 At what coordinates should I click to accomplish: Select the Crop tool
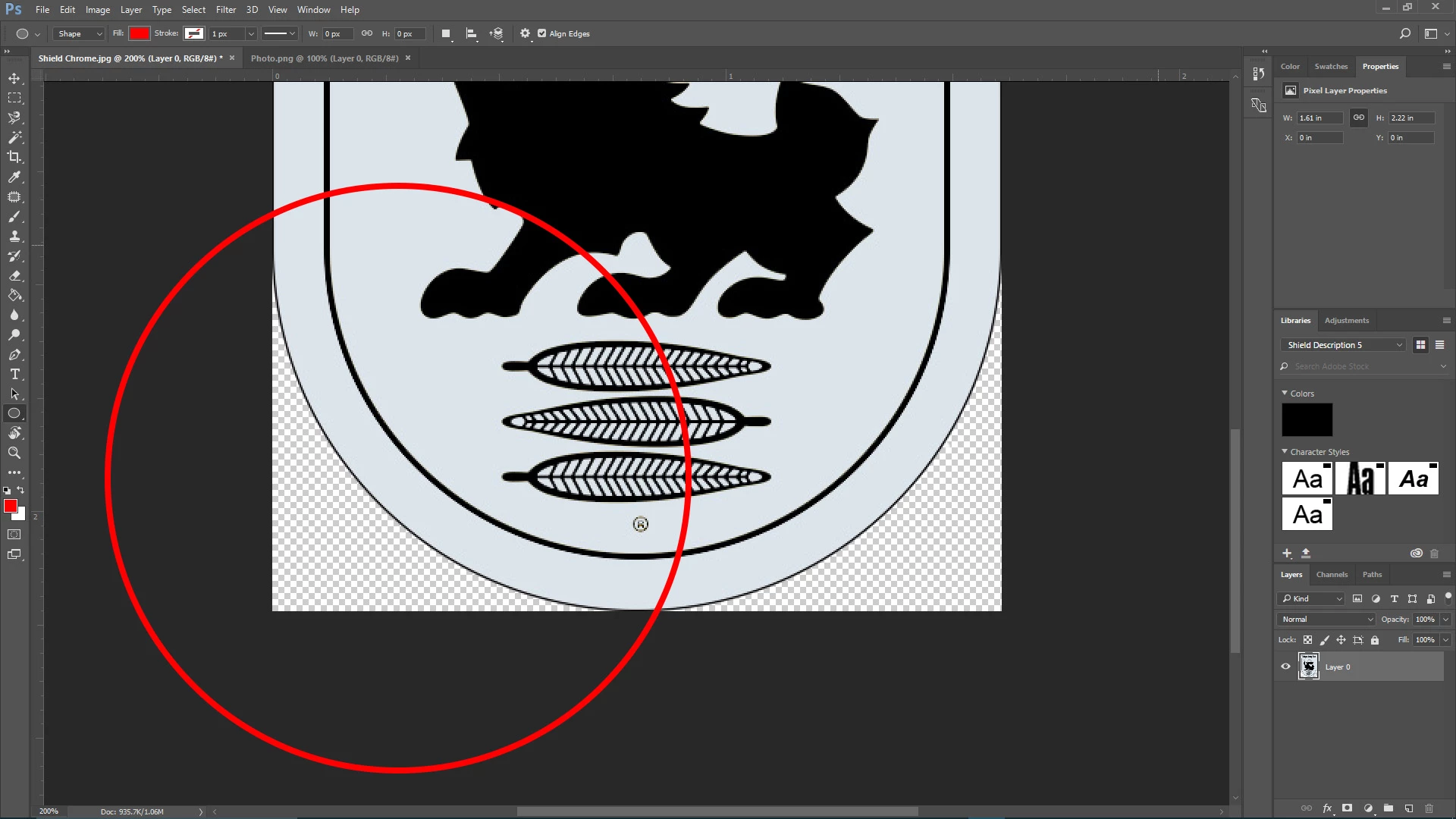14,157
